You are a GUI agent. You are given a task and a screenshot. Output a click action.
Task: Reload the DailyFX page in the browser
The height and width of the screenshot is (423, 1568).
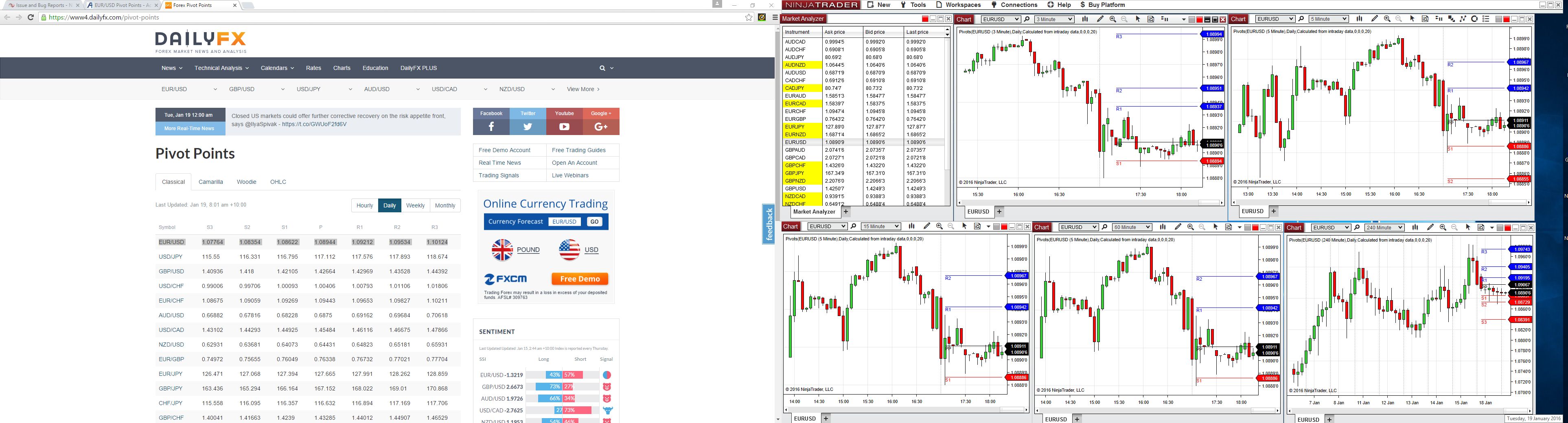tap(31, 17)
